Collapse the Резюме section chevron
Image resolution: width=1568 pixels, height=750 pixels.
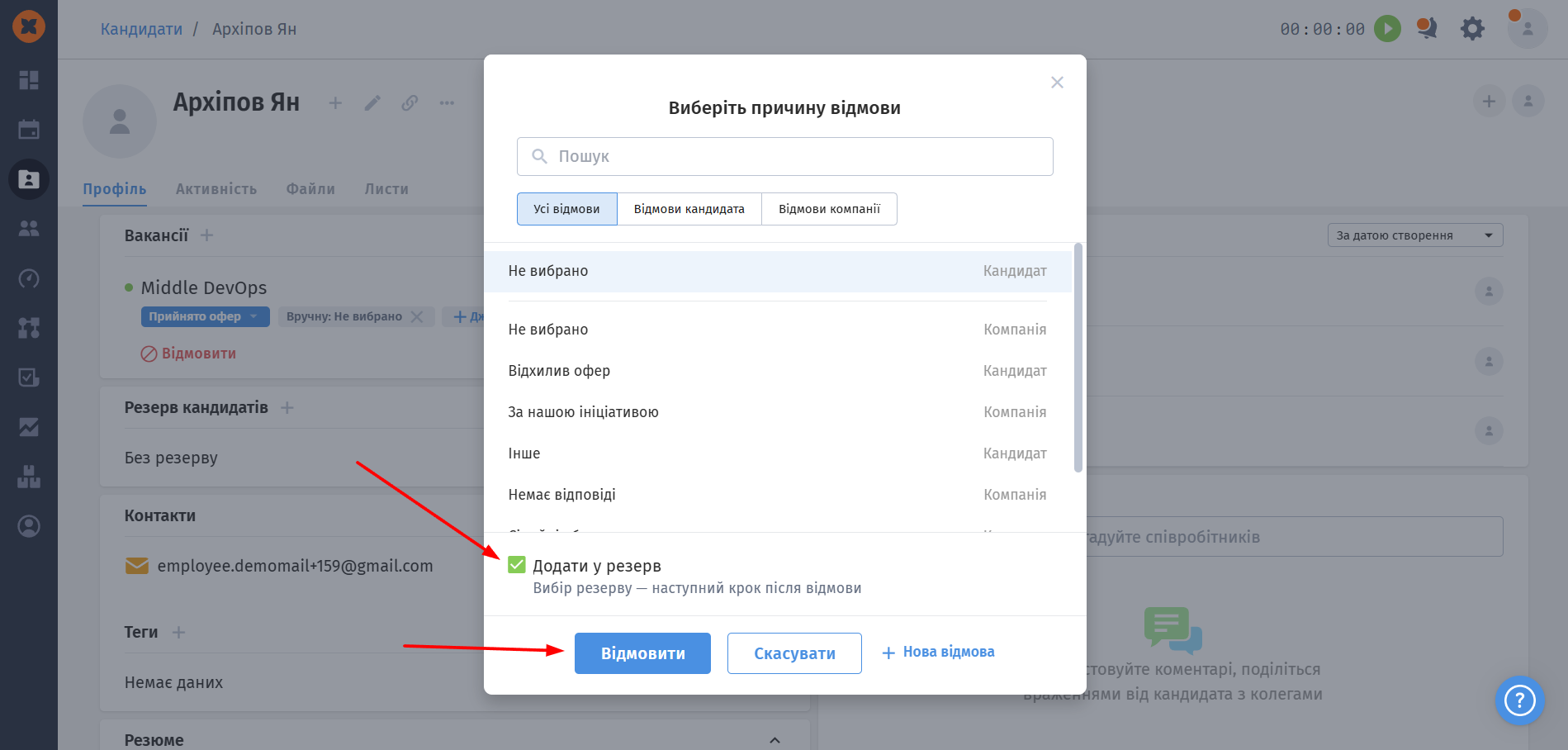click(775, 740)
